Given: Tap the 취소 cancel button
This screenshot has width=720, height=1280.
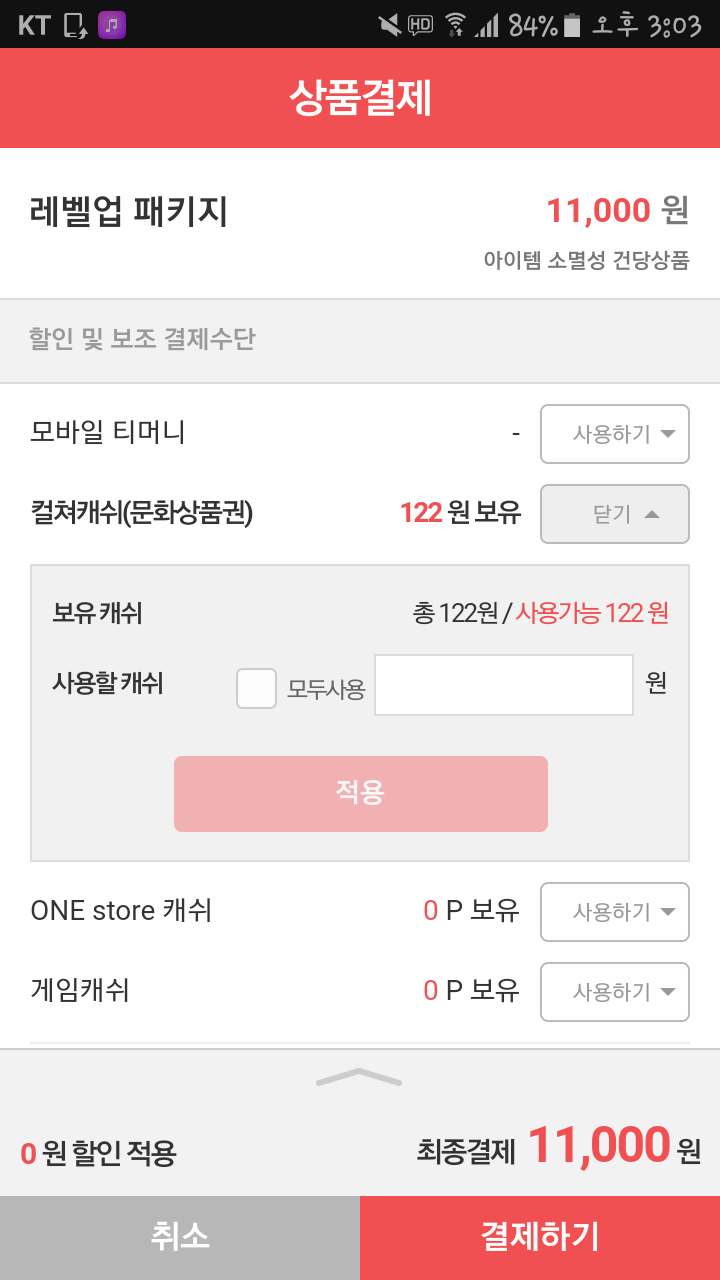Looking at the screenshot, I should pyautogui.click(x=180, y=1237).
